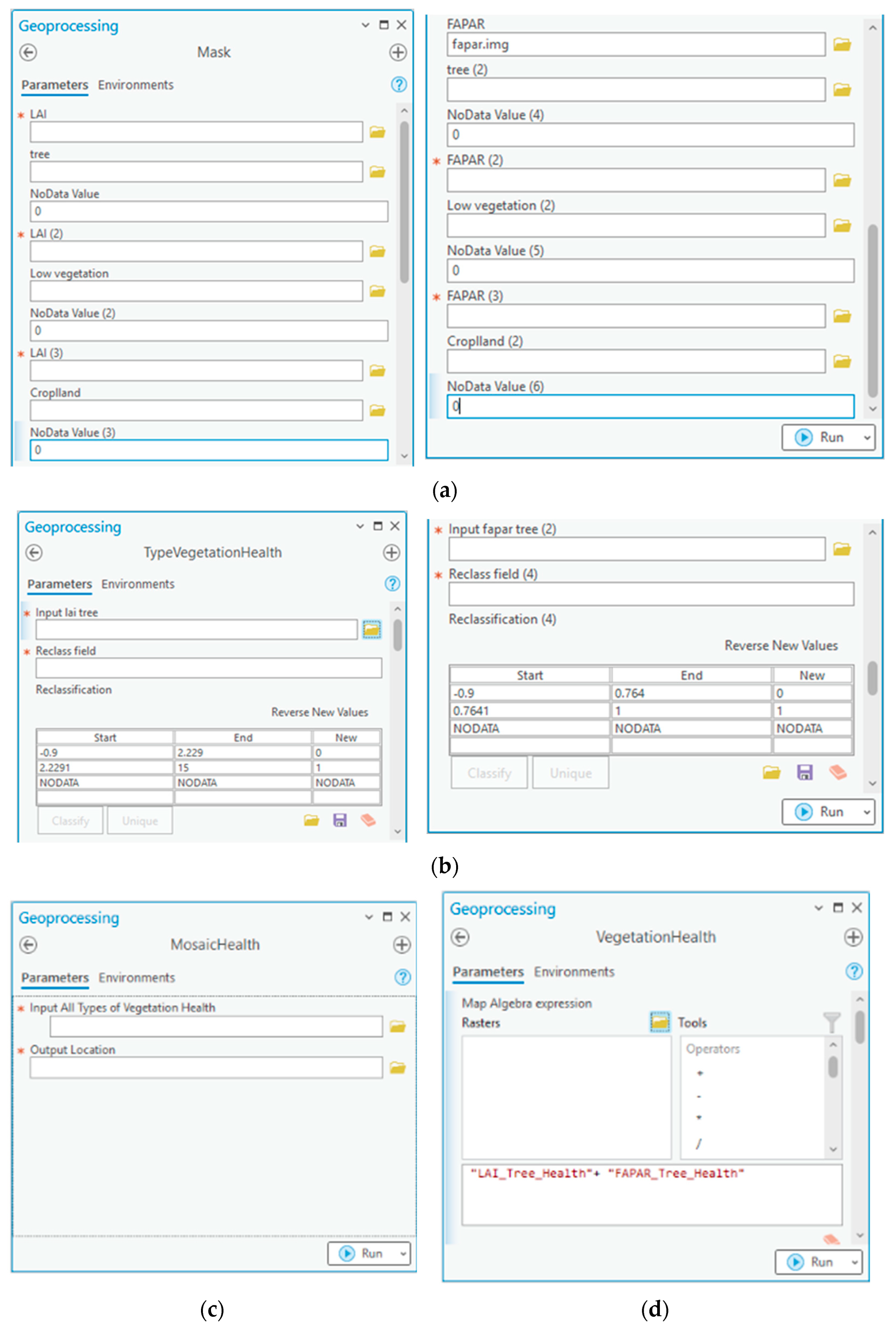
Task: Click back arrow in Mask tool panel
Action: pos(28,53)
